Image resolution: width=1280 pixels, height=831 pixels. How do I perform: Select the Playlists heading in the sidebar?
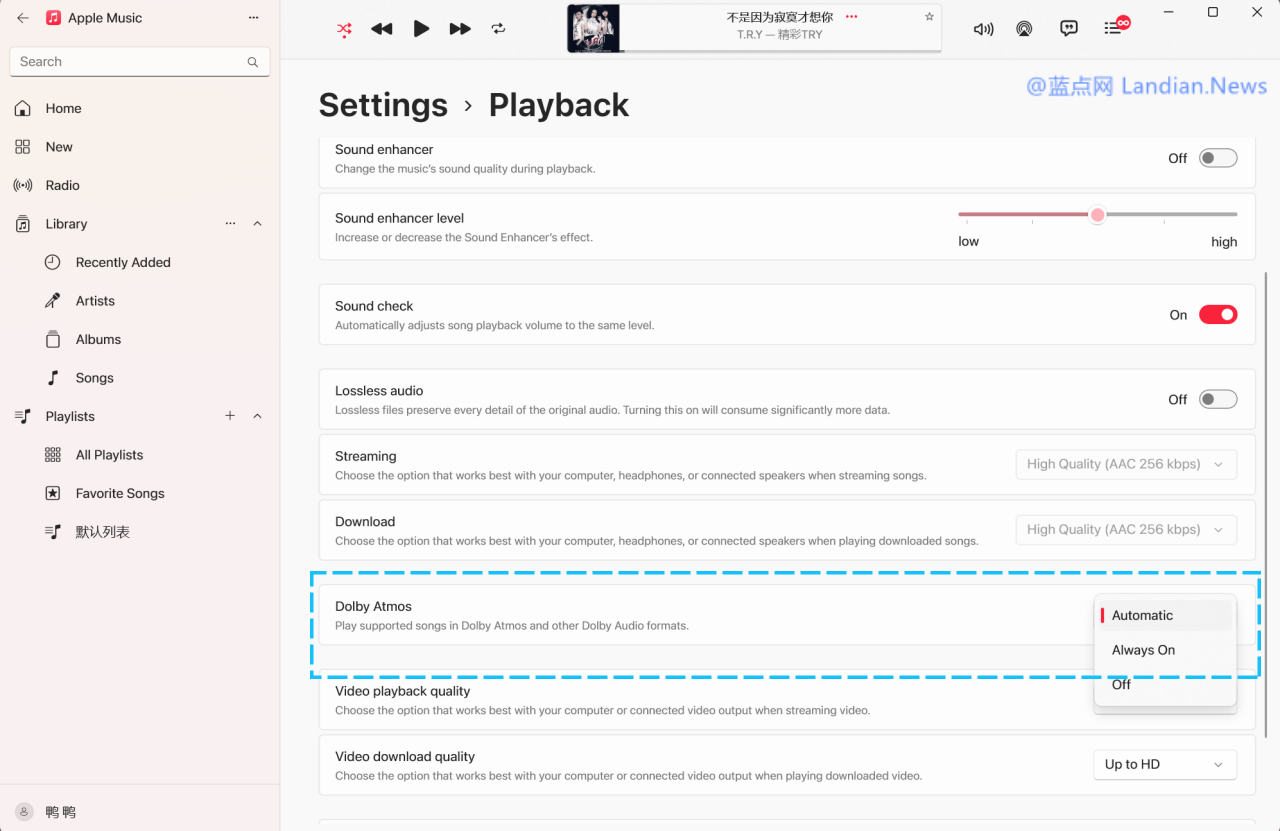tap(70, 416)
